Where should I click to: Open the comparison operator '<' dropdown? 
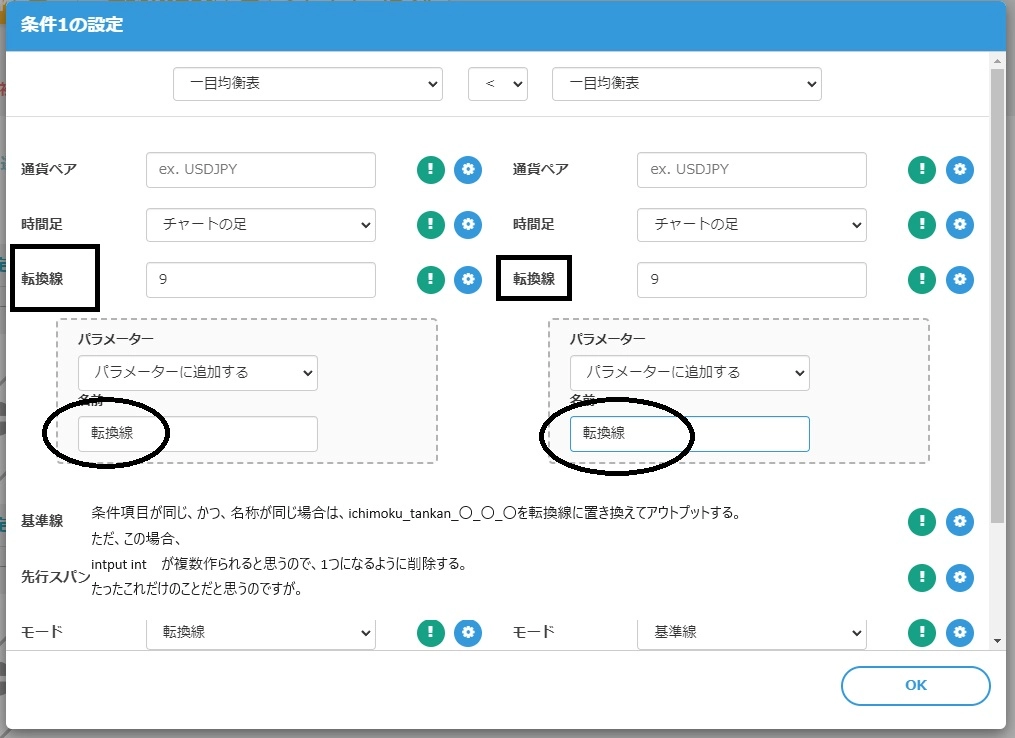[497, 84]
